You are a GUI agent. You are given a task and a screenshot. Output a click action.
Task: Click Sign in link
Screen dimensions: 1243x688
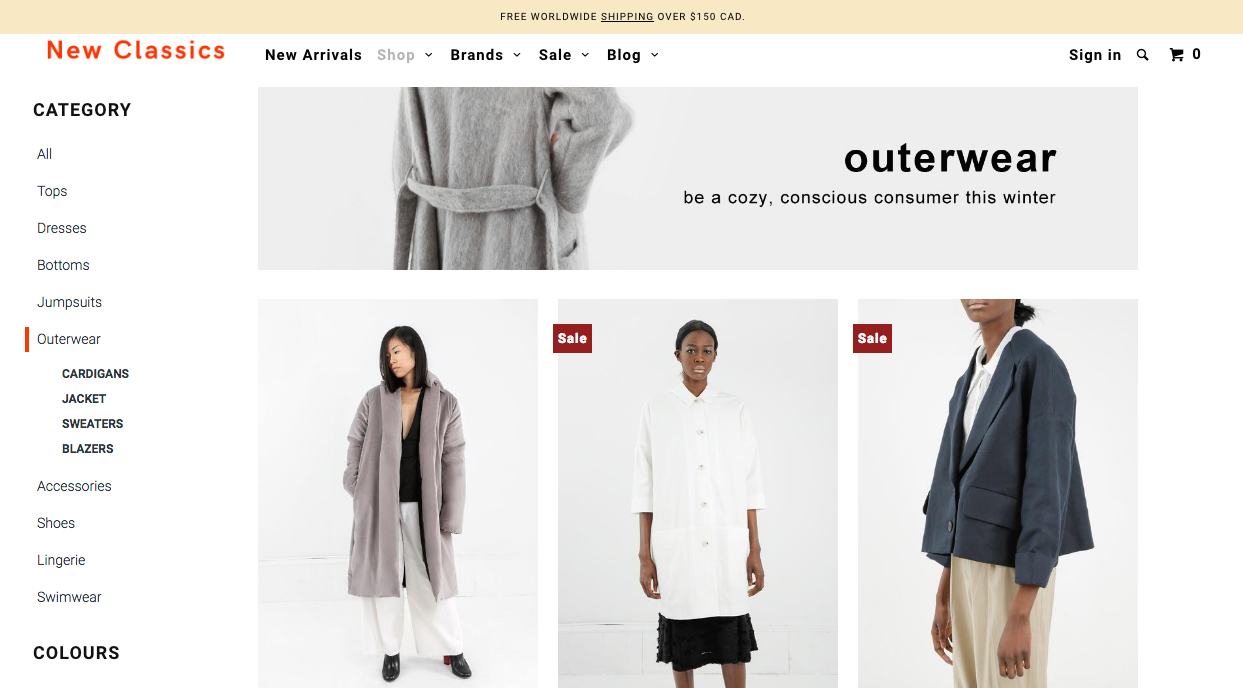(1095, 55)
